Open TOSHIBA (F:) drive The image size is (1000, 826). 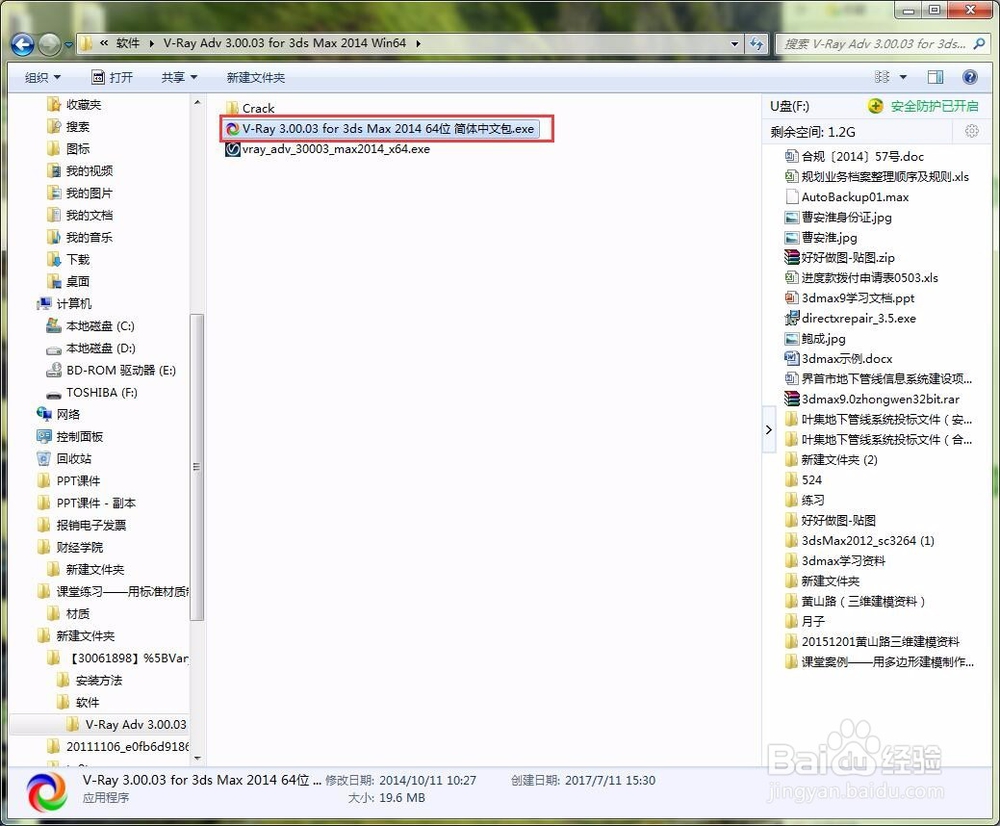coord(91,392)
